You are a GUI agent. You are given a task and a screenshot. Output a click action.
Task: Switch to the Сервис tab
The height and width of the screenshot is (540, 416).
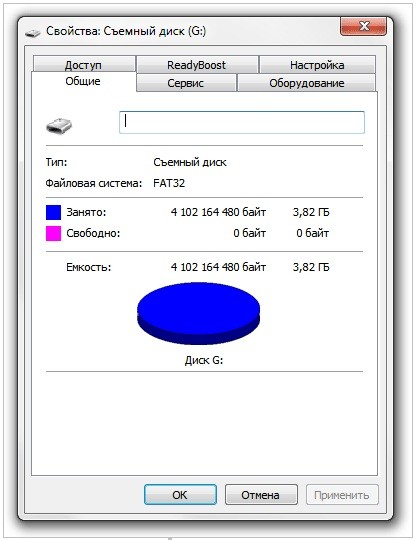click(x=186, y=83)
